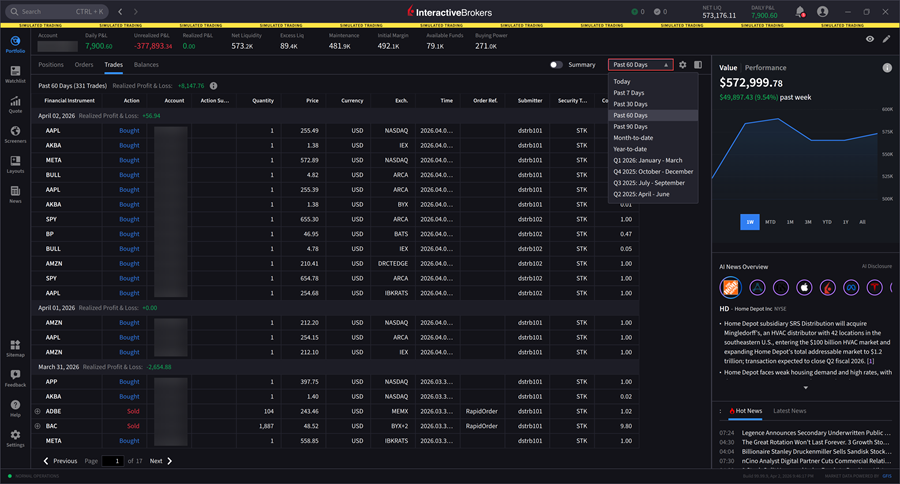This screenshot has height=484, width=900.
Task: Expand AI news overview with down arrow
Action: [x=805, y=387]
